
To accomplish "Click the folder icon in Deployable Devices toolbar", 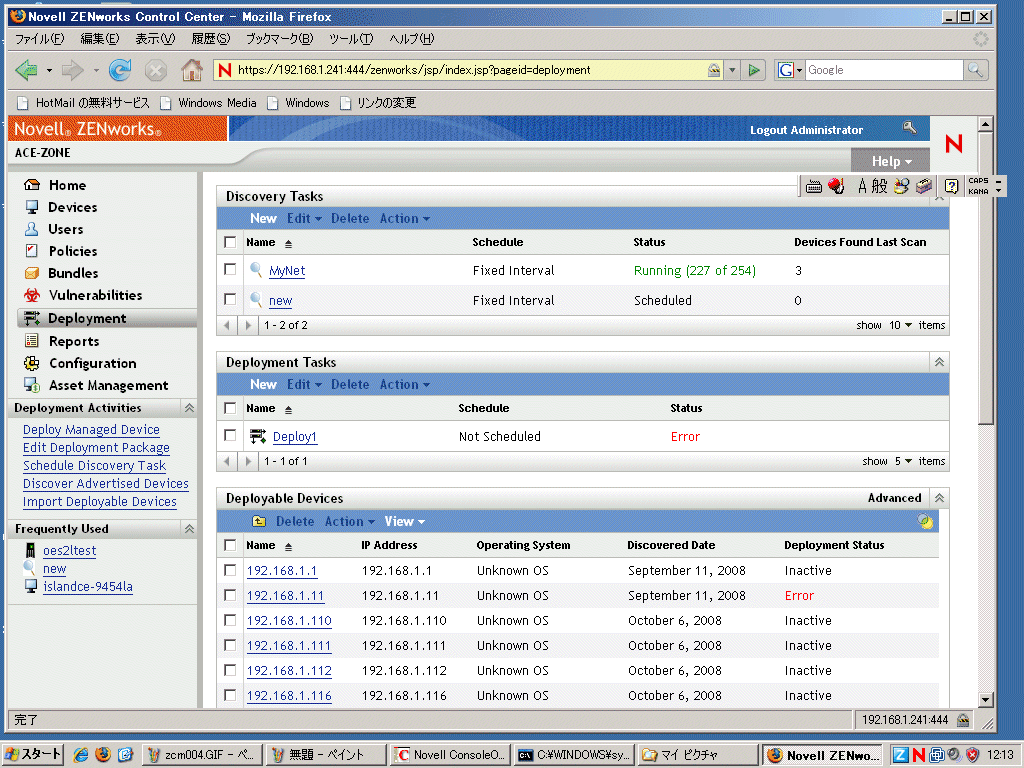I will [259, 521].
